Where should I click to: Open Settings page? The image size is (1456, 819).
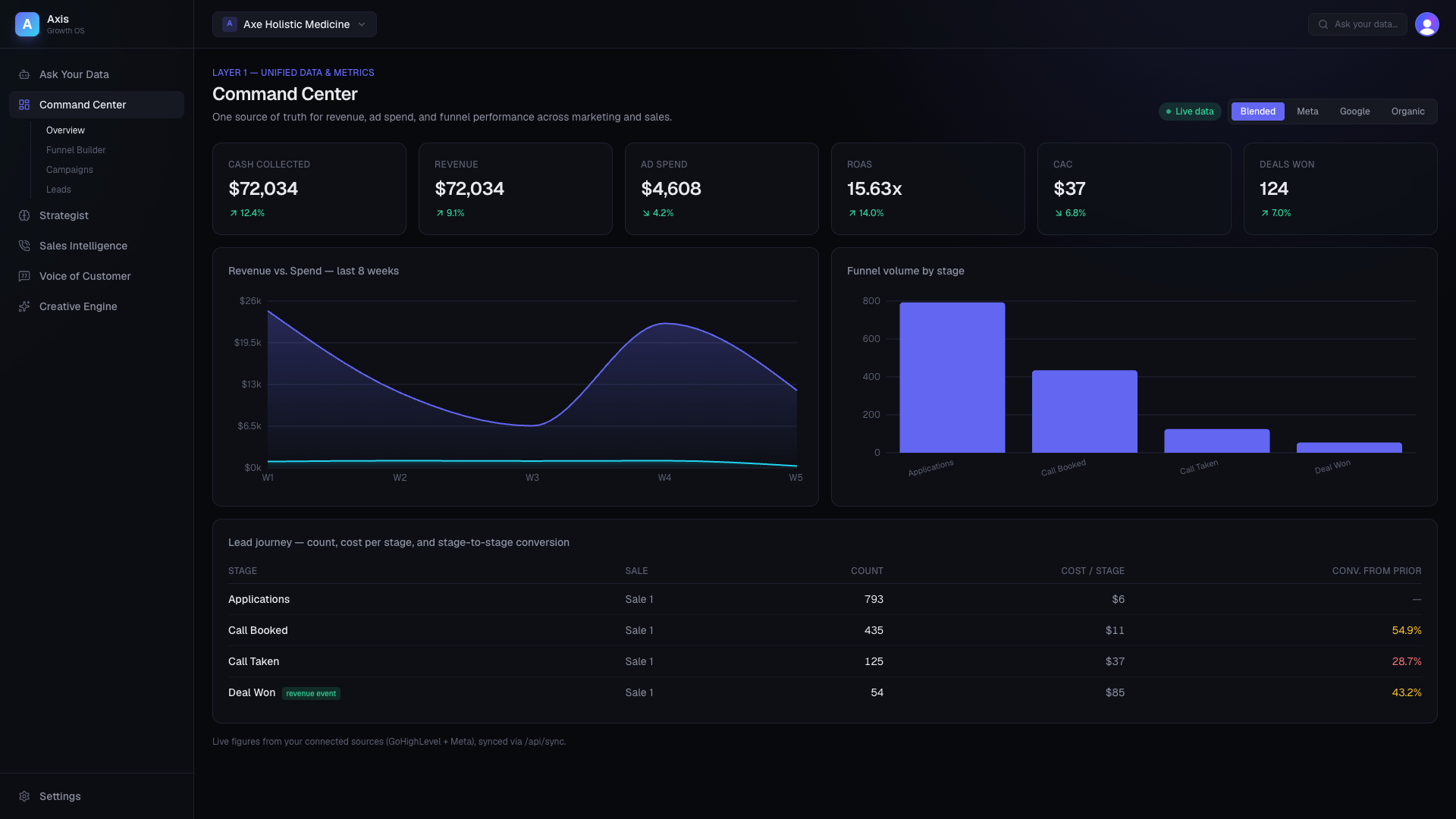click(96, 796)
